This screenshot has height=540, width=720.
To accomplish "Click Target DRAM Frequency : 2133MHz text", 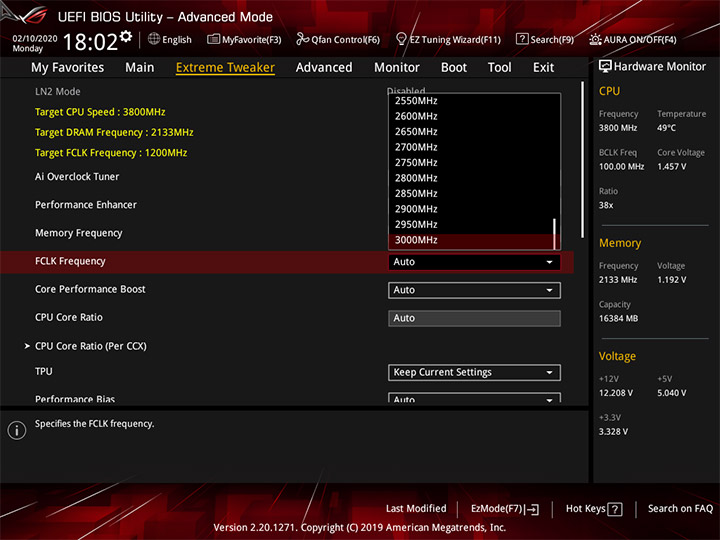I will tap(114, 132).
